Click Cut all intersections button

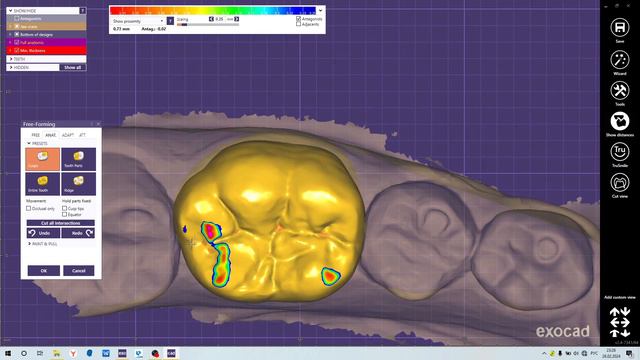point(60,223)
